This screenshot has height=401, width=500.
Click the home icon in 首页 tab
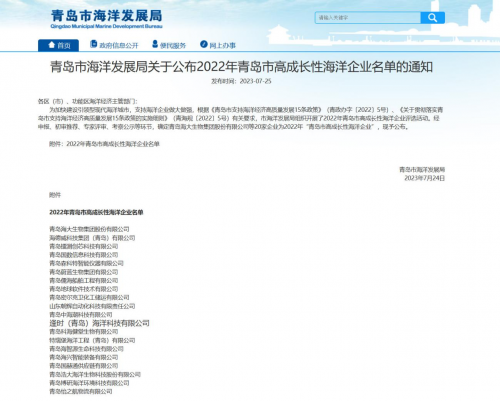click(x=51, y=45)
